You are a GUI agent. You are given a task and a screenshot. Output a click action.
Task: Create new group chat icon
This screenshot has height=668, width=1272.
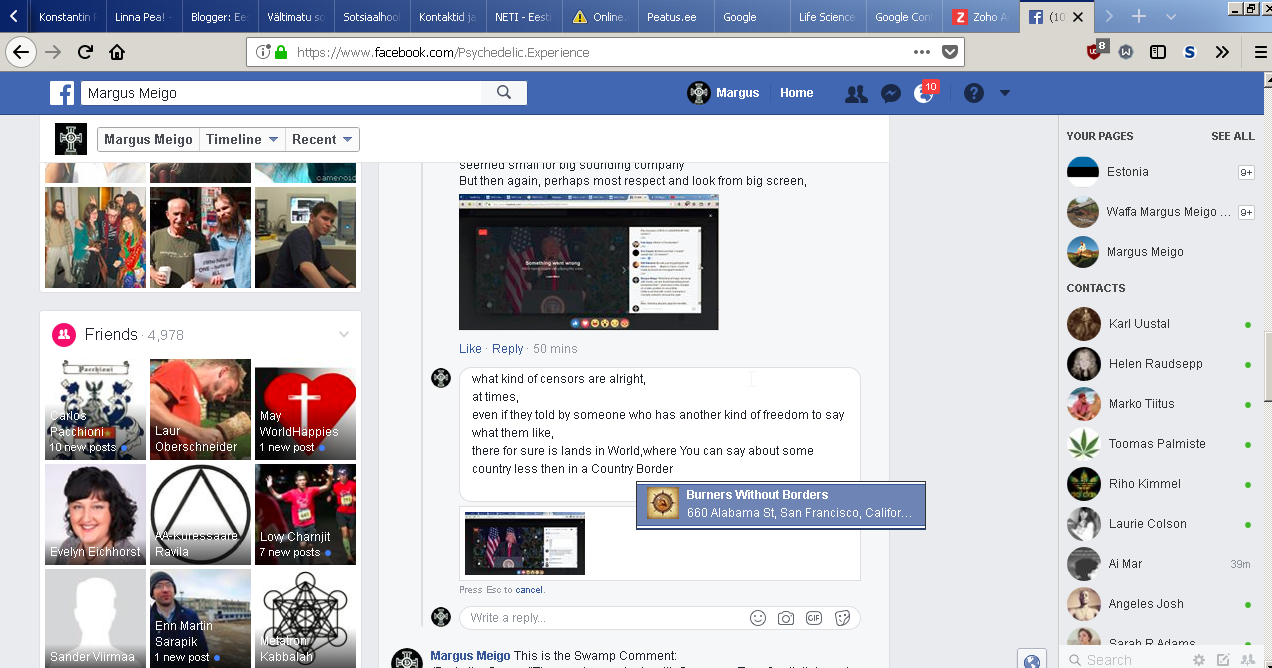click(1247, 660)
